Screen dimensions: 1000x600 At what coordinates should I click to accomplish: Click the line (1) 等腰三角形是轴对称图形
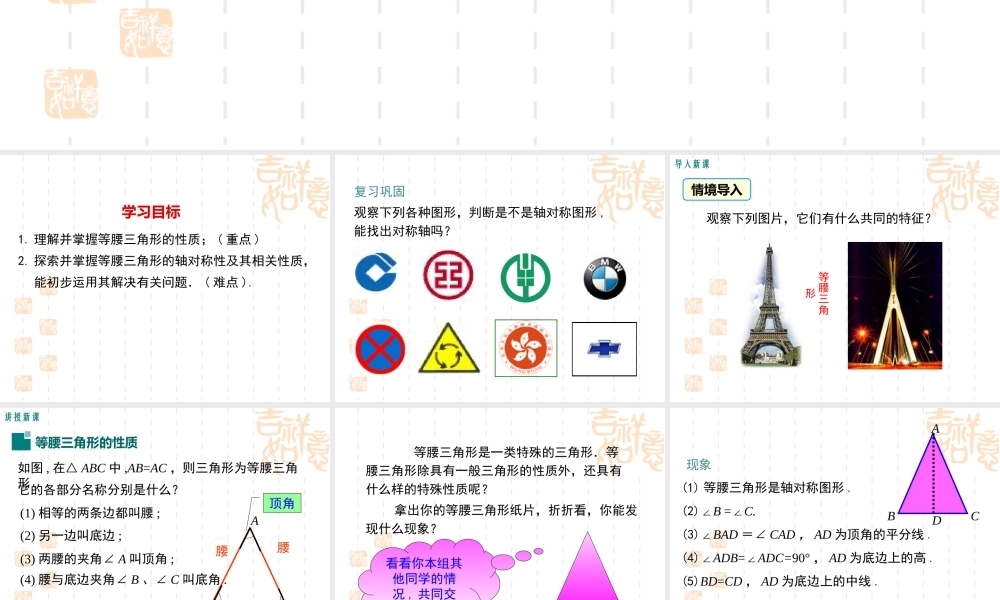767,488
